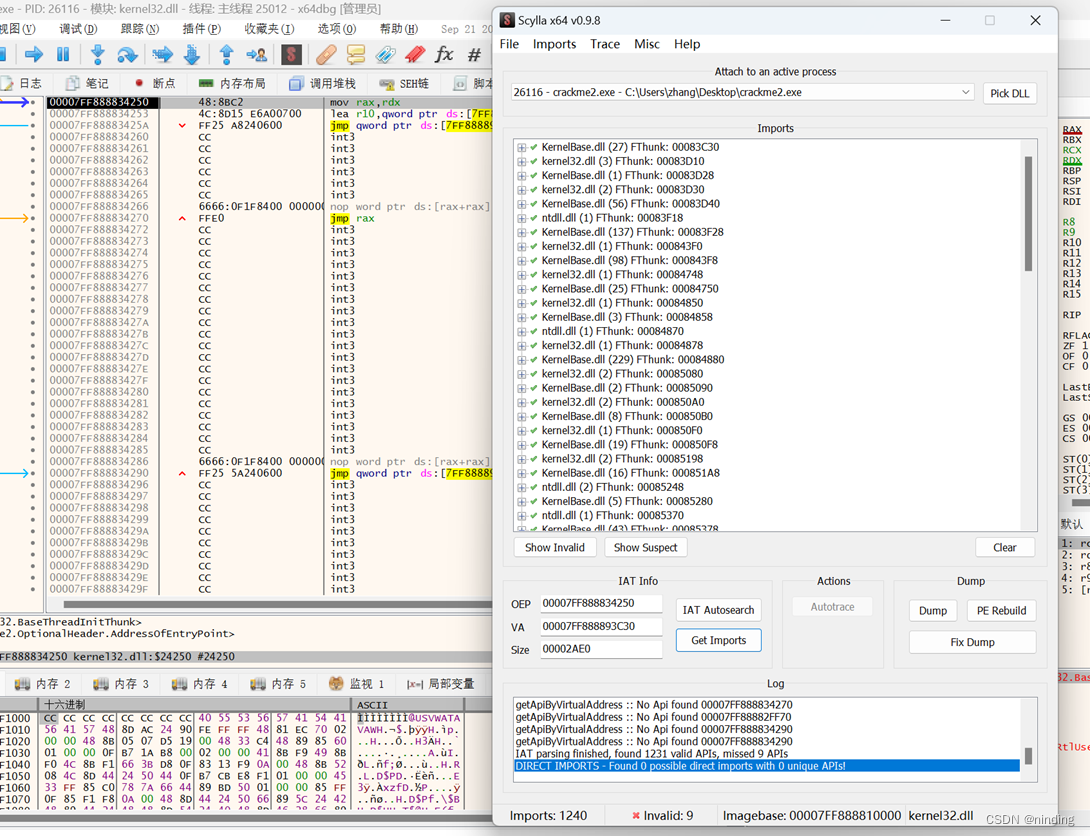Click the Functions fx icon
Viewport: 1090px width, 836px height.
(x=444, y=54)
